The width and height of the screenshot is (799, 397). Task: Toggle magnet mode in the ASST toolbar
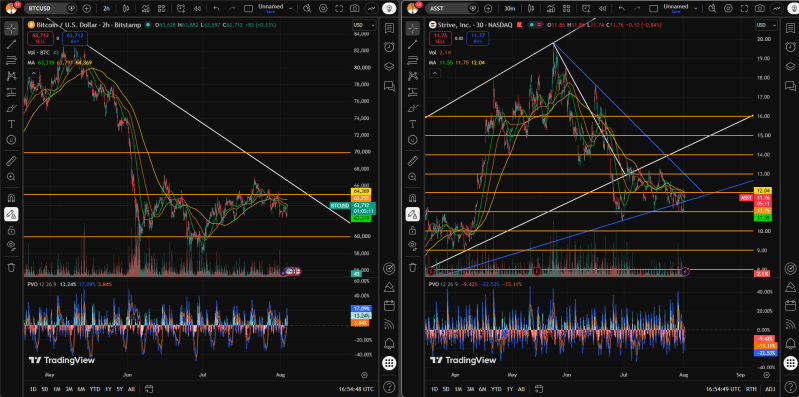point(413,198)
